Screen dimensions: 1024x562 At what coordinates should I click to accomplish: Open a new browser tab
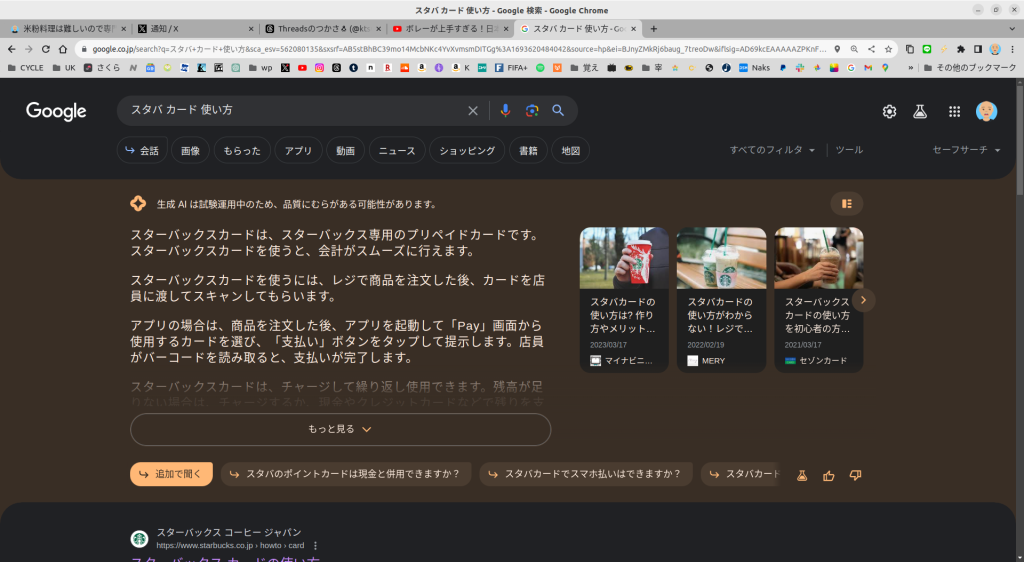[654, 29]
